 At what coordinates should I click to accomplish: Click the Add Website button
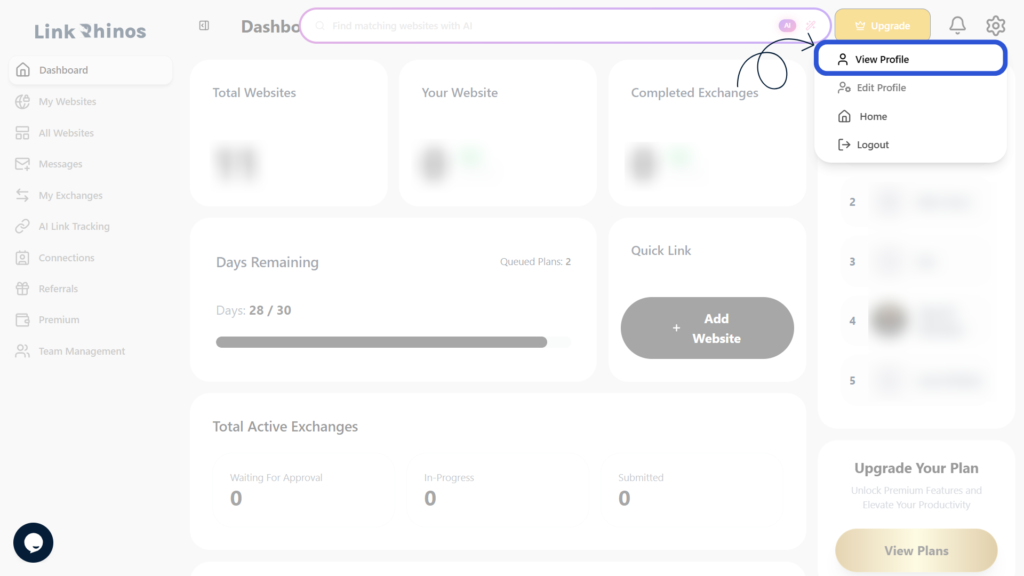pyautogui.click(x=707, y=328)
